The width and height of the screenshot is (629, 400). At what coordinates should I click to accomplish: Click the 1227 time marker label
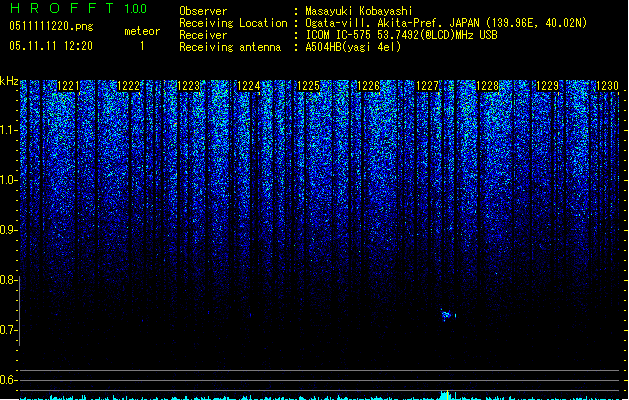428,86
